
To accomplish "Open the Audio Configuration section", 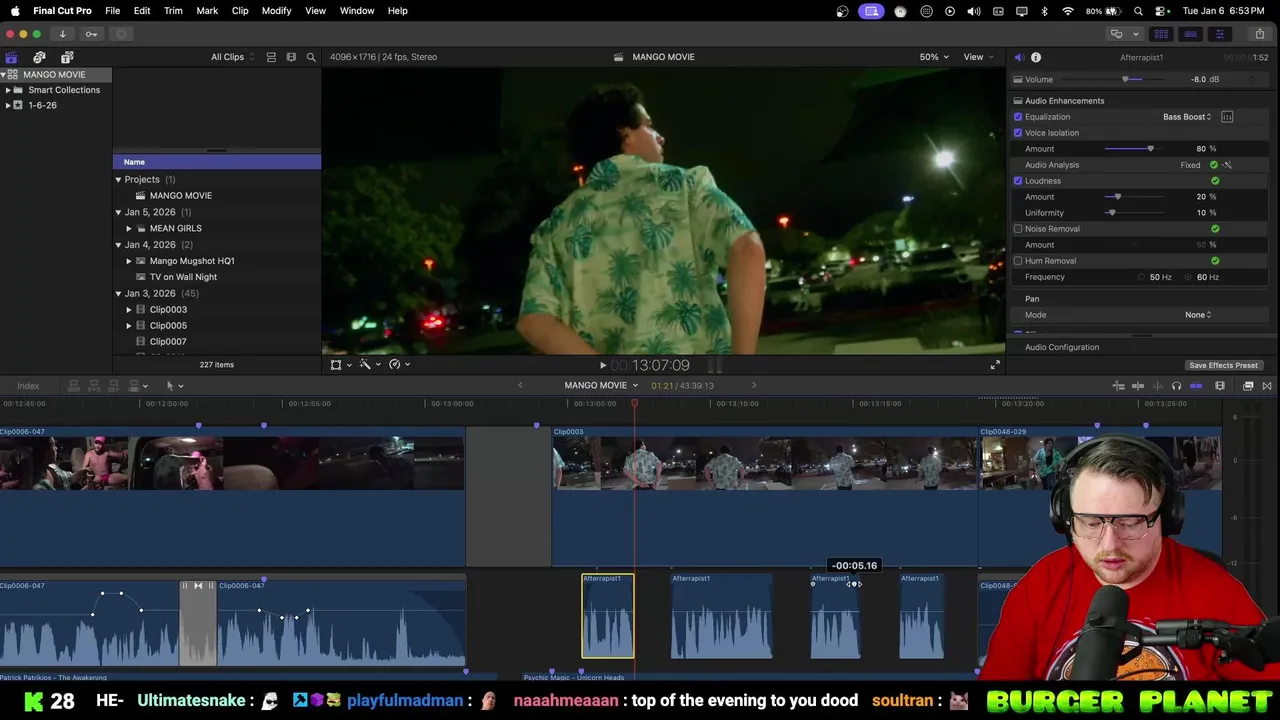I will tap(1062, 347).
